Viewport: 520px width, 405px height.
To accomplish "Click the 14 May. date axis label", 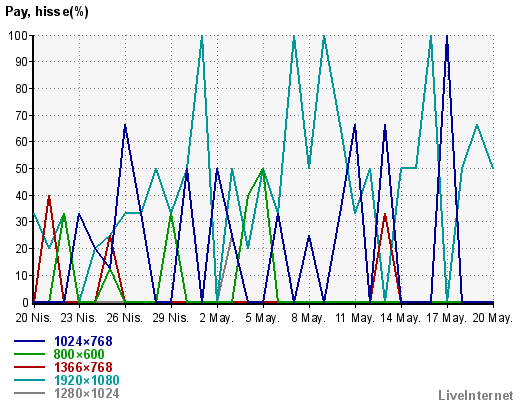I will coord(400,318).
